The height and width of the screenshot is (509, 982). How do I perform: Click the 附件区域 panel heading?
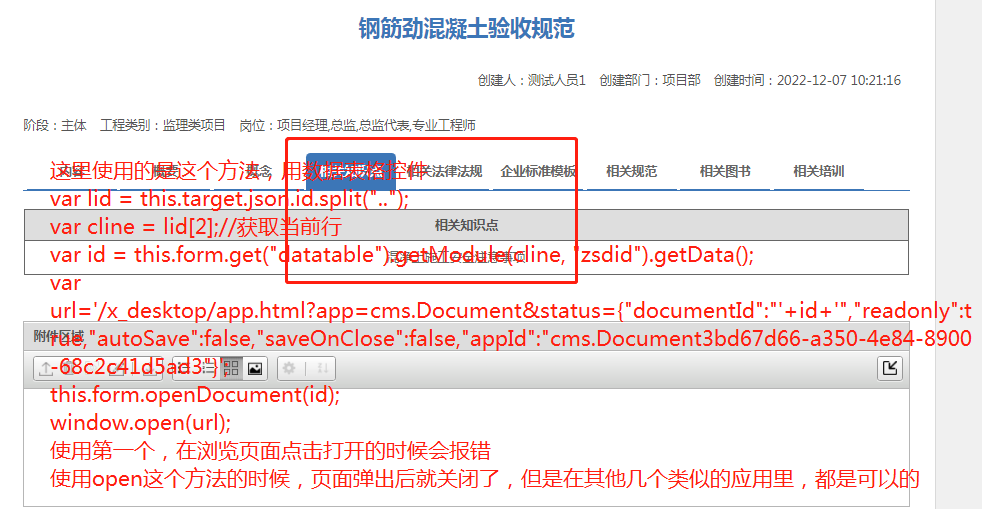tap(58, 336)
